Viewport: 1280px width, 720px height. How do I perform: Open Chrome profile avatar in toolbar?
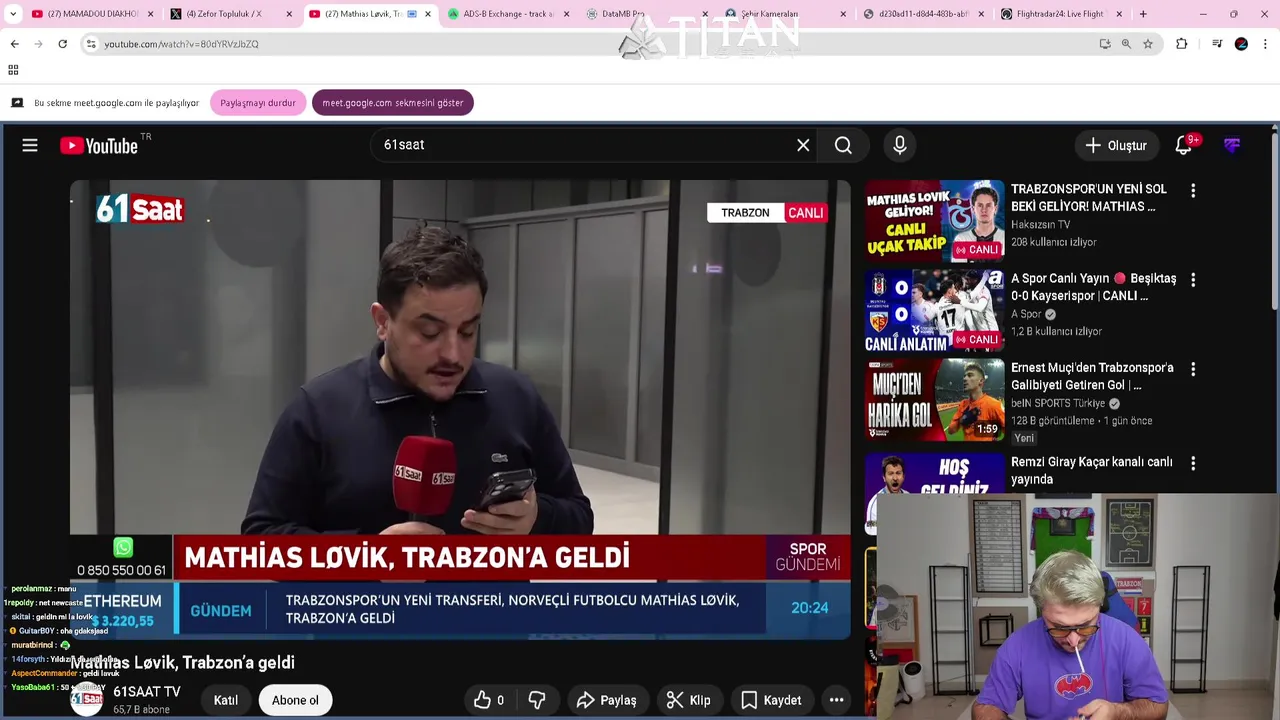coord(1241,44)
